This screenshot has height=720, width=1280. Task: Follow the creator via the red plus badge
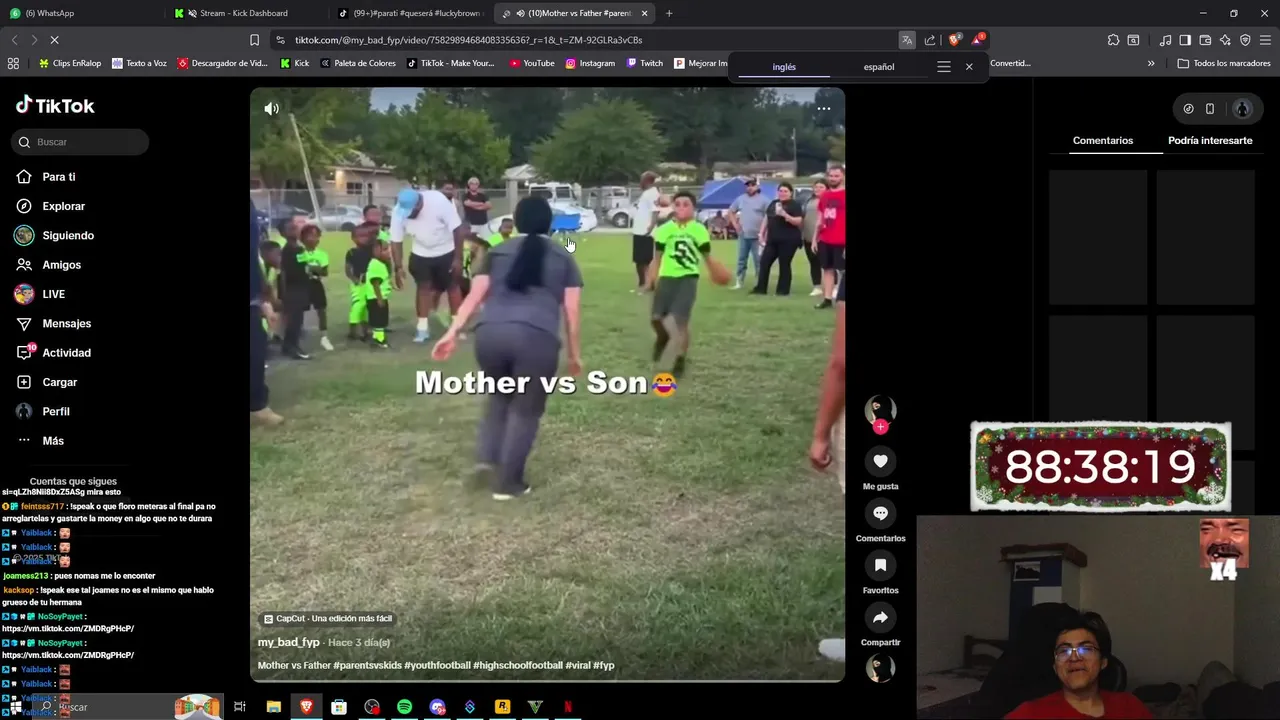[880, 427]
